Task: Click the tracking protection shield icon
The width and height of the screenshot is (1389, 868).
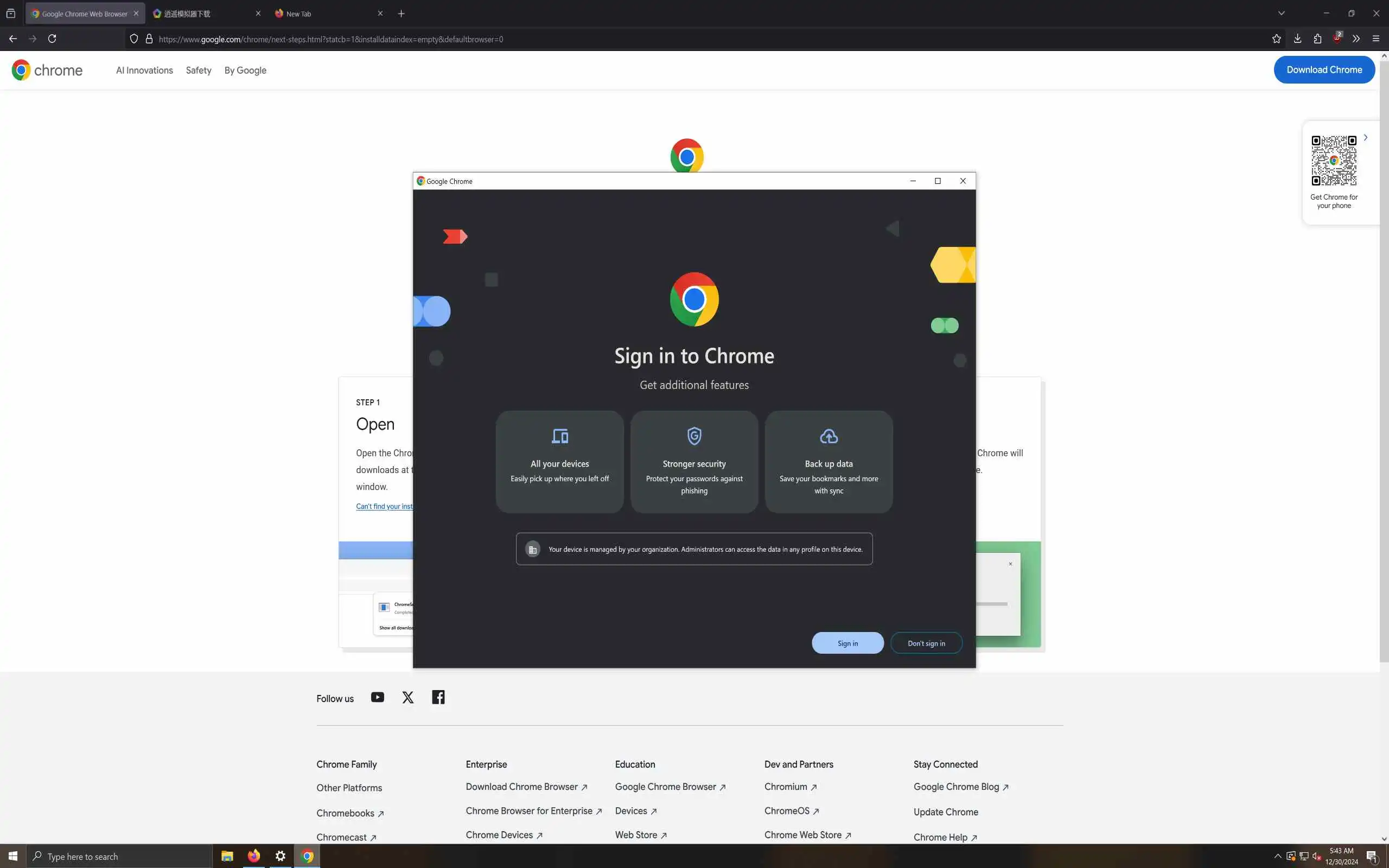Action: 133,39
